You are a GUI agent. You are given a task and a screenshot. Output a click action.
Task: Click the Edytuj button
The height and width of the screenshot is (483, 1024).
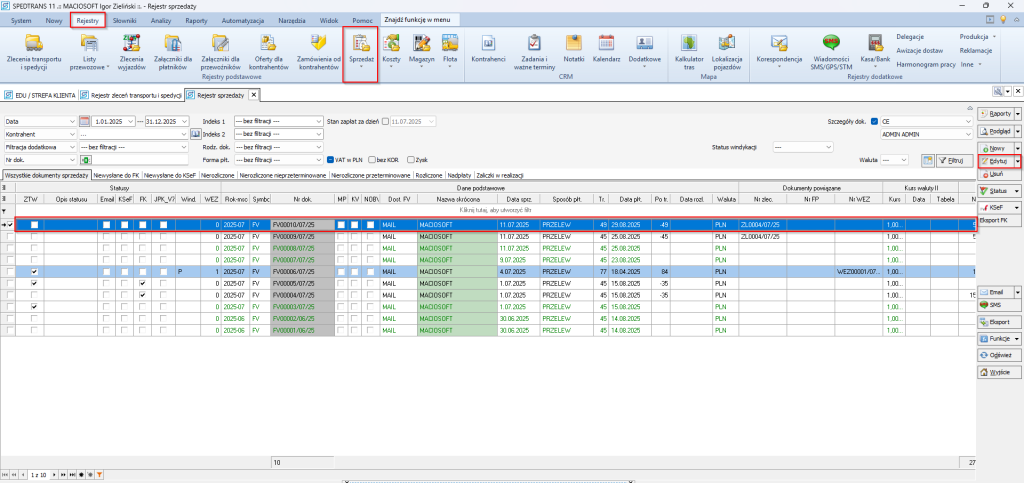(x=994, y=160)
